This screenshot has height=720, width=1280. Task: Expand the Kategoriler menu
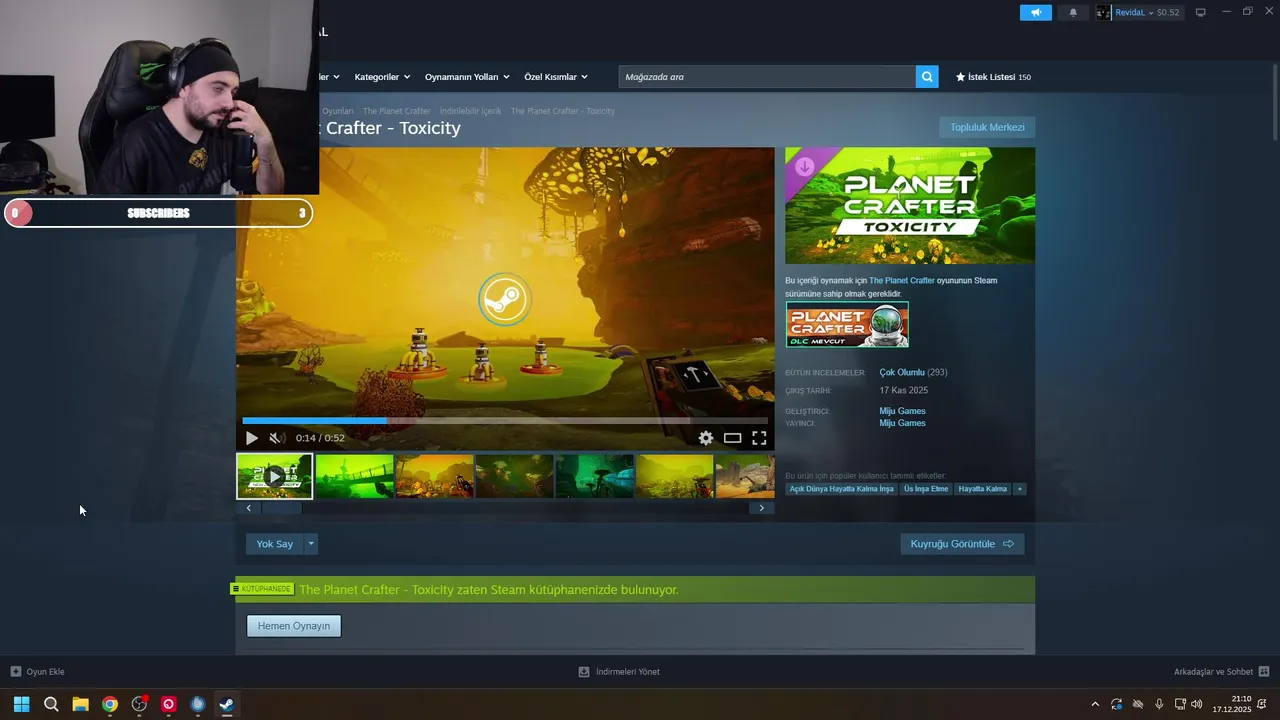click(382, 77)
